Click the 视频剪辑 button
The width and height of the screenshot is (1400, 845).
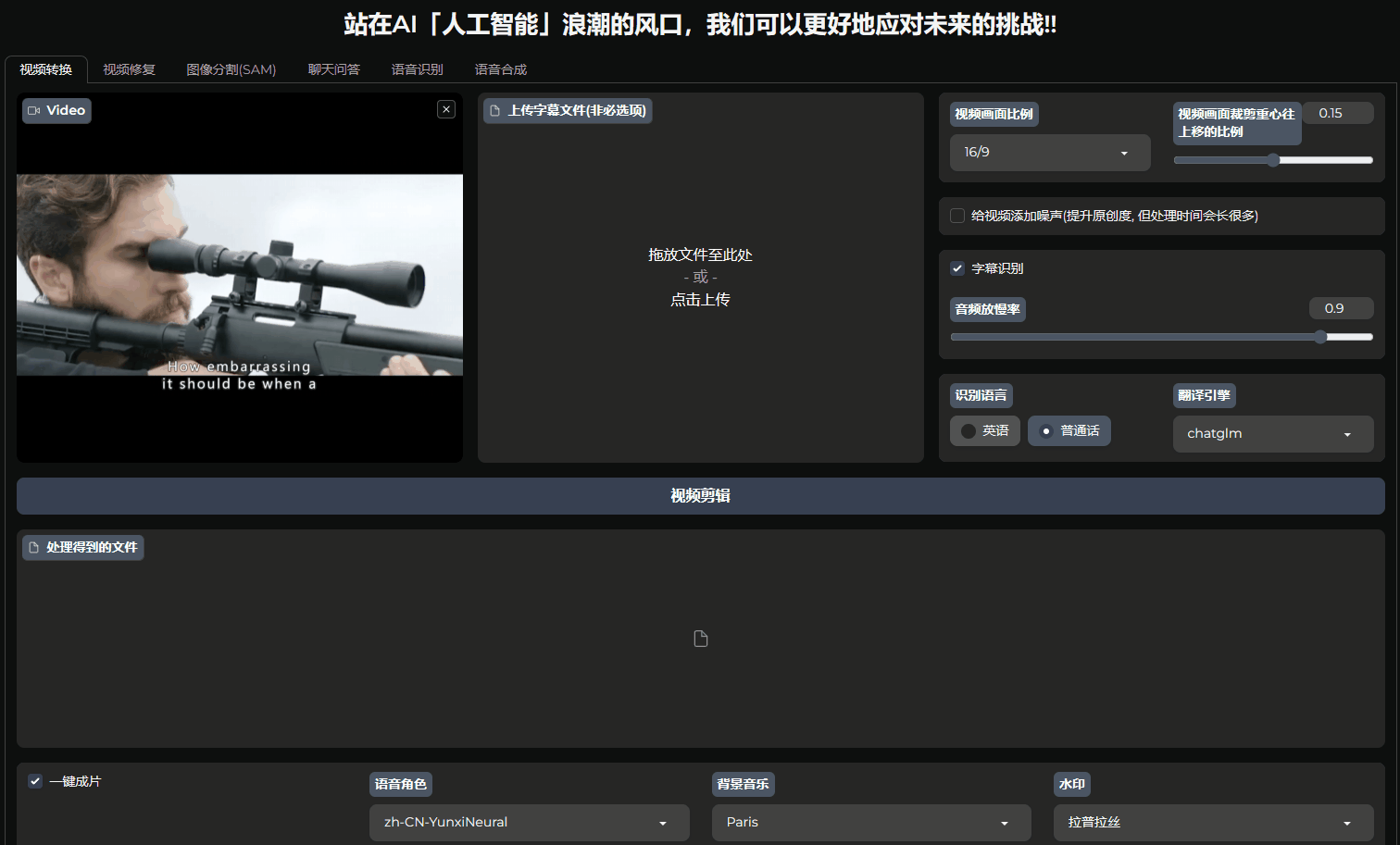700,495
